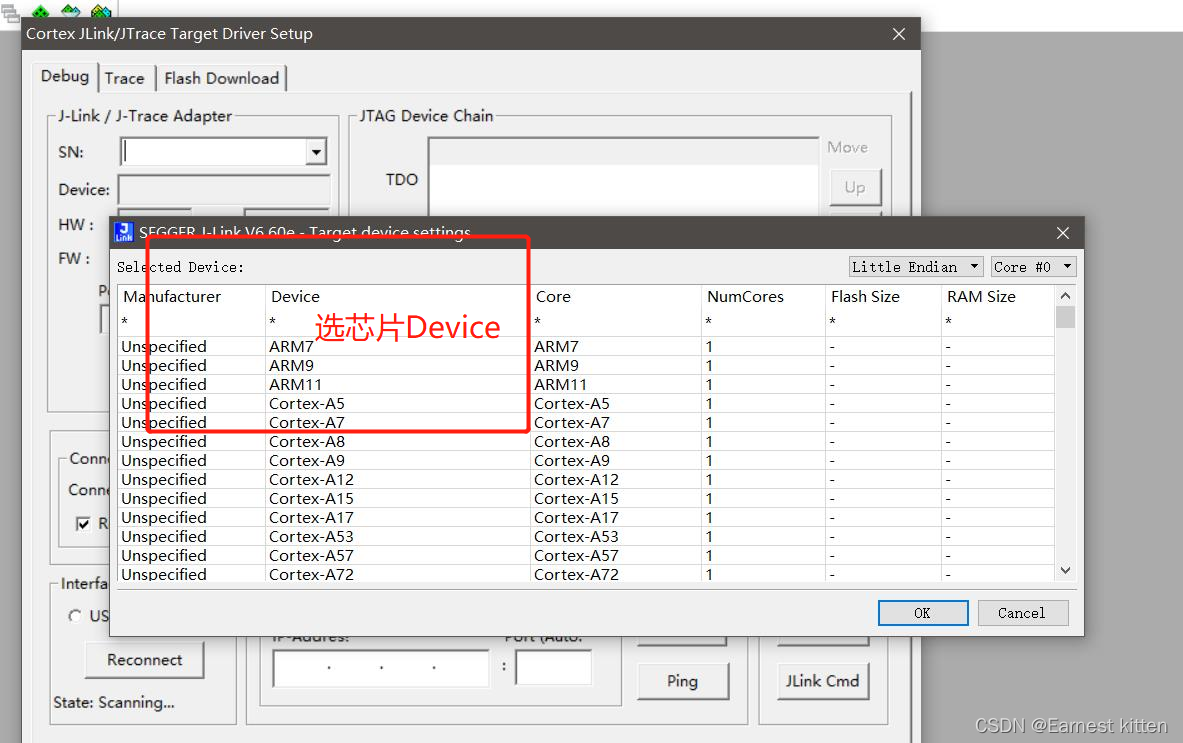Cancel the target device settings dialog
This screenshot has width=1183, height=743.
(1022, 613)
